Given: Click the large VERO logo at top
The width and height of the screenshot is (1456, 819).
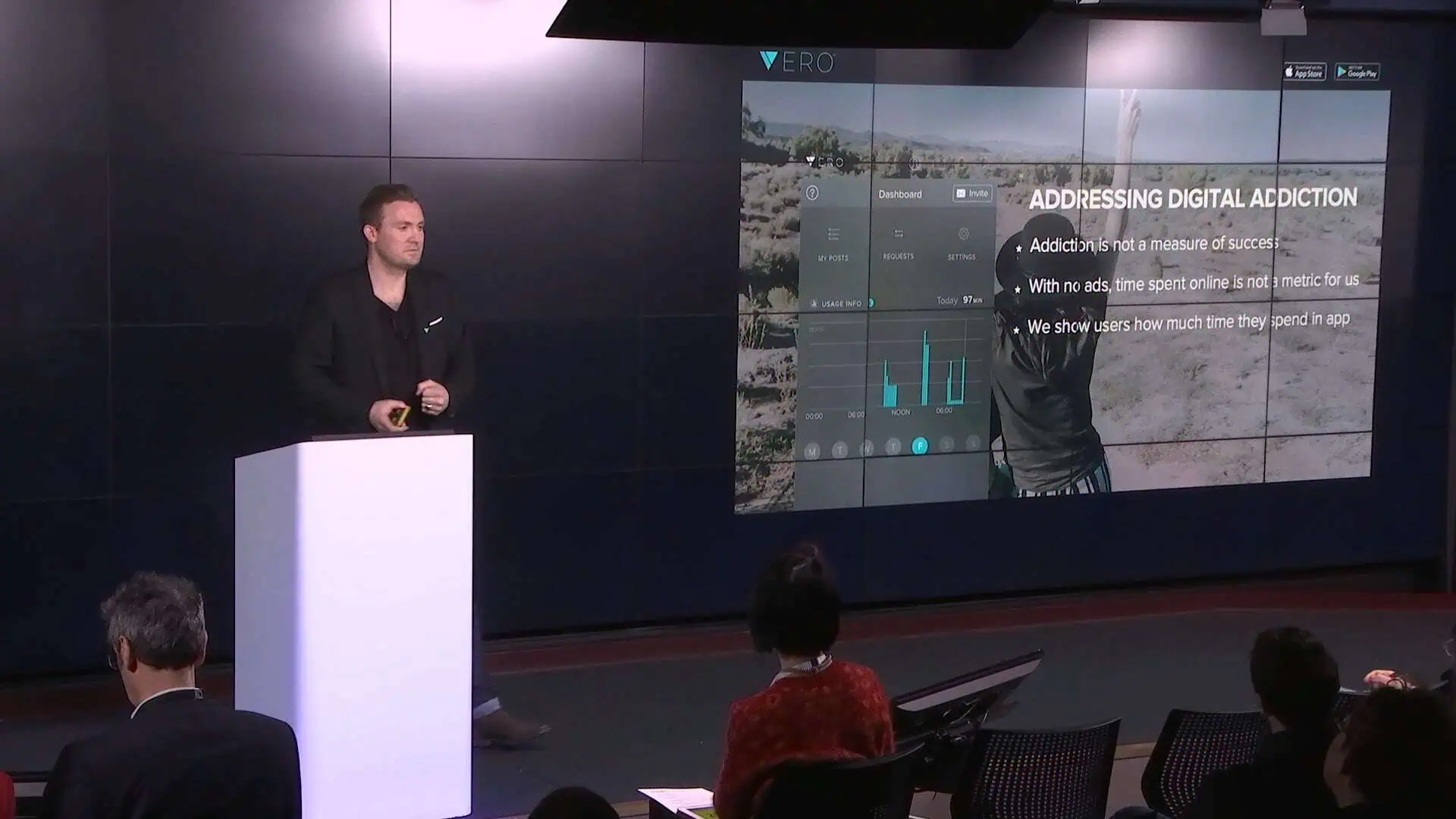Looking at the screenshot, I should tap(797, 61).
